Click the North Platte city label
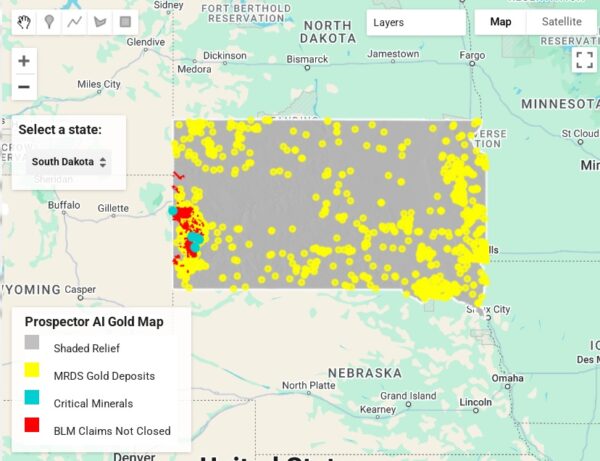 click(x=308, y=385)
